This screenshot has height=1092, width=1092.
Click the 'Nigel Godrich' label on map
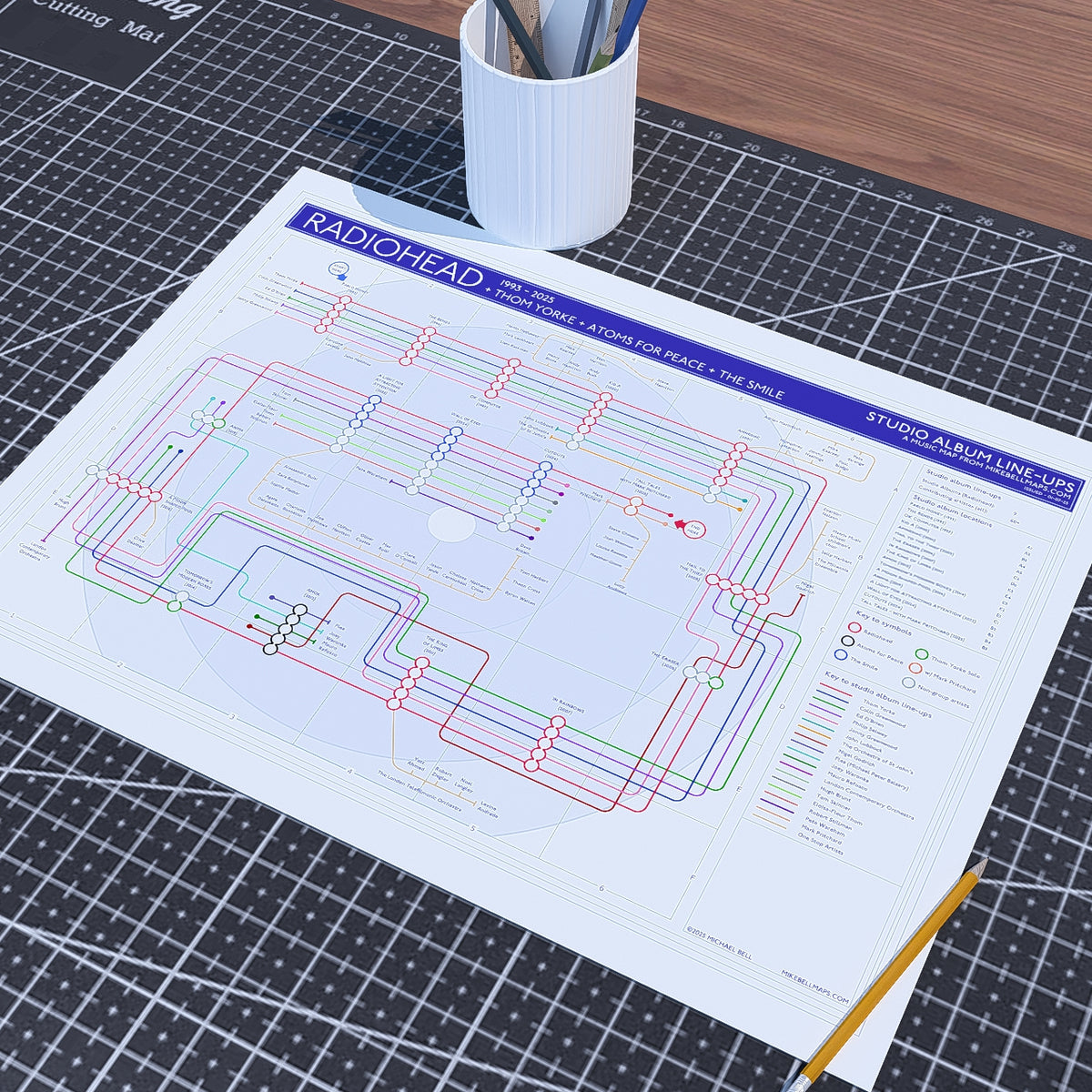(804, 589)
